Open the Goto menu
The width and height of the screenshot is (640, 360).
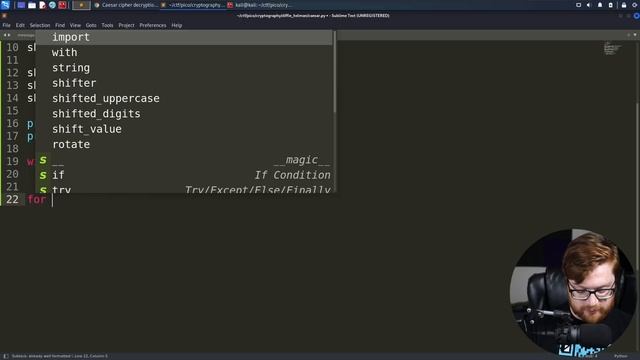(91, 25)
